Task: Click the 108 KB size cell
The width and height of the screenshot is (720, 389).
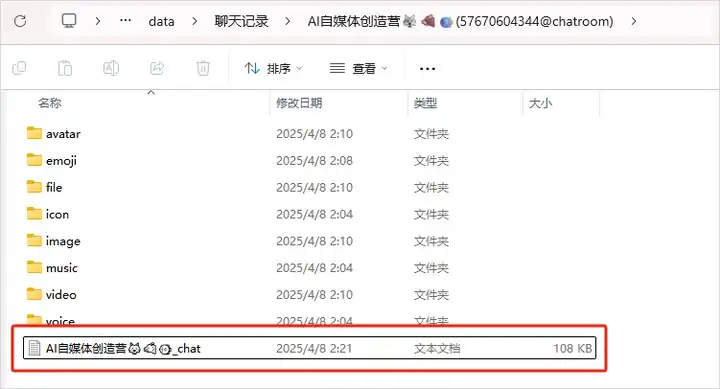Action: pos(573,349)
